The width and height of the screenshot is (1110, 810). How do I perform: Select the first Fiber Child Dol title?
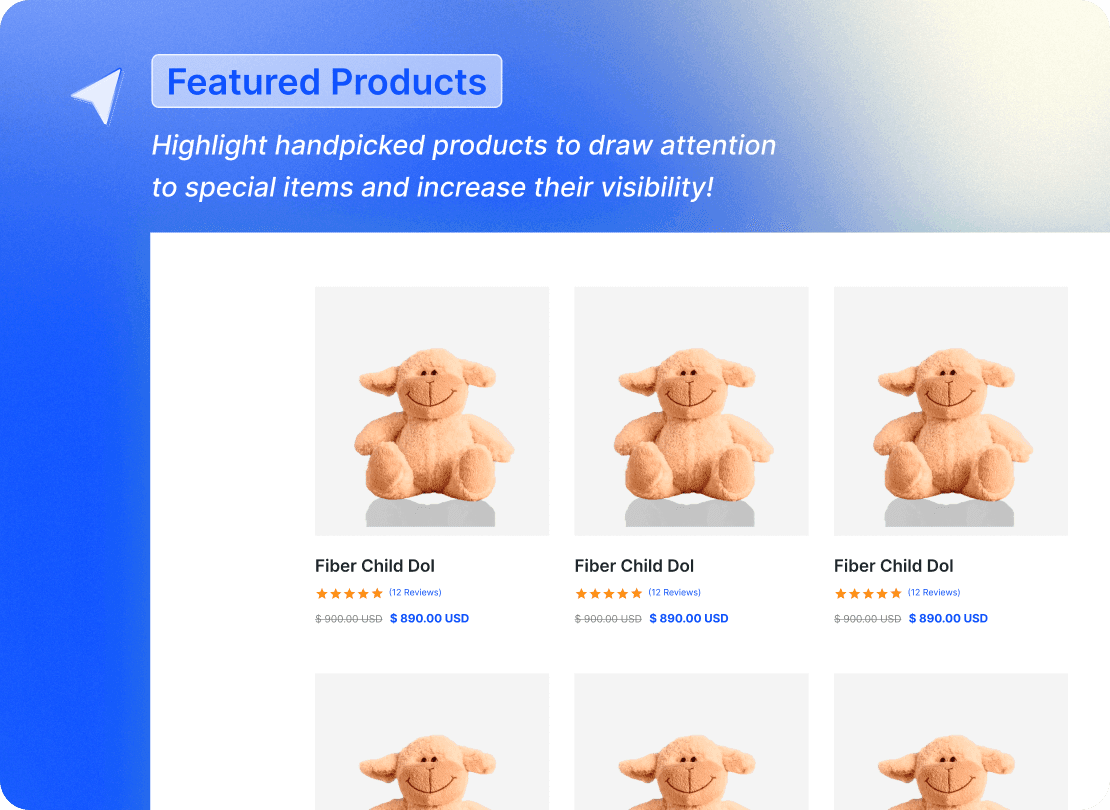click(374, 566)
